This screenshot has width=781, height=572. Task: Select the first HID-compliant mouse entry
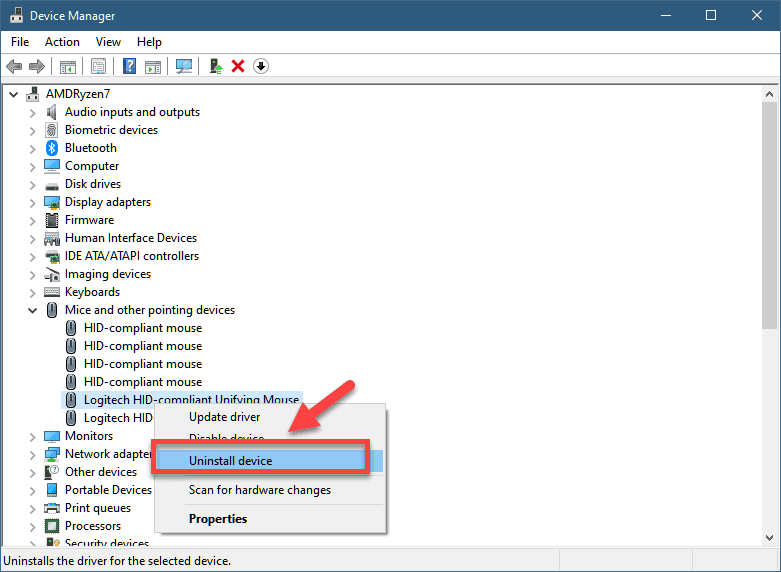(x=143, y=328)
